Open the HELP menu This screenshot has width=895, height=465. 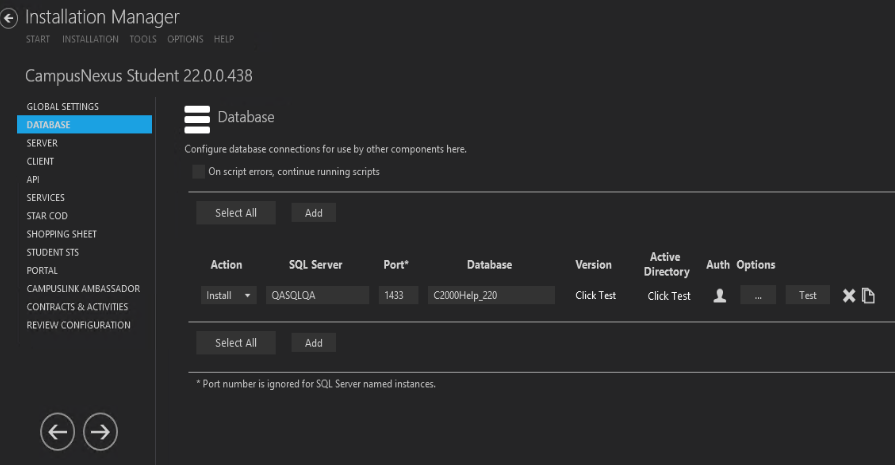coord(224,39)
